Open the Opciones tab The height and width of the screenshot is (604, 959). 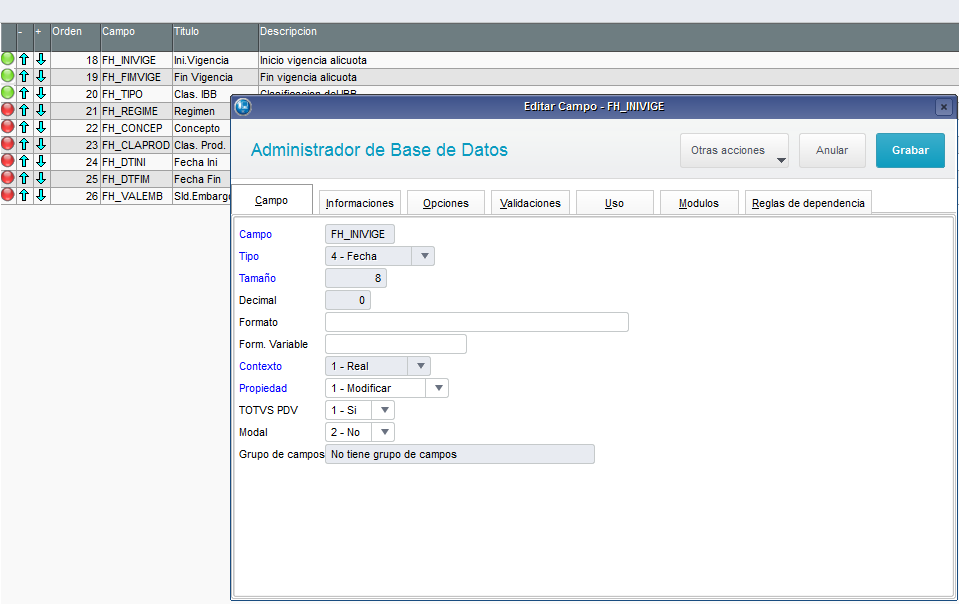pos(446,203)
